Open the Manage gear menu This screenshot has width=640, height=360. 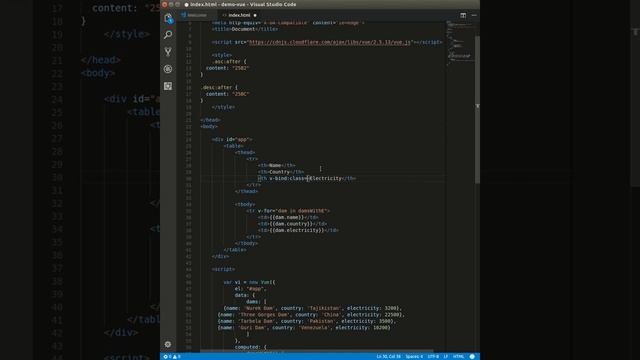168,344
